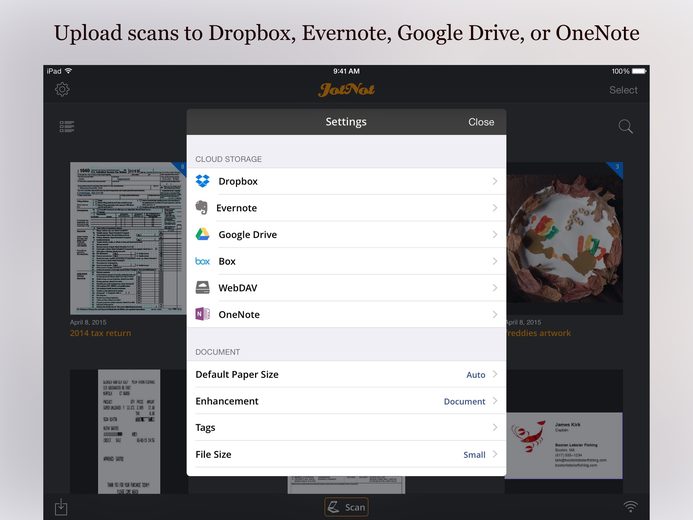Click the box logo icon
693x520 pixels.
pos(202,261)
